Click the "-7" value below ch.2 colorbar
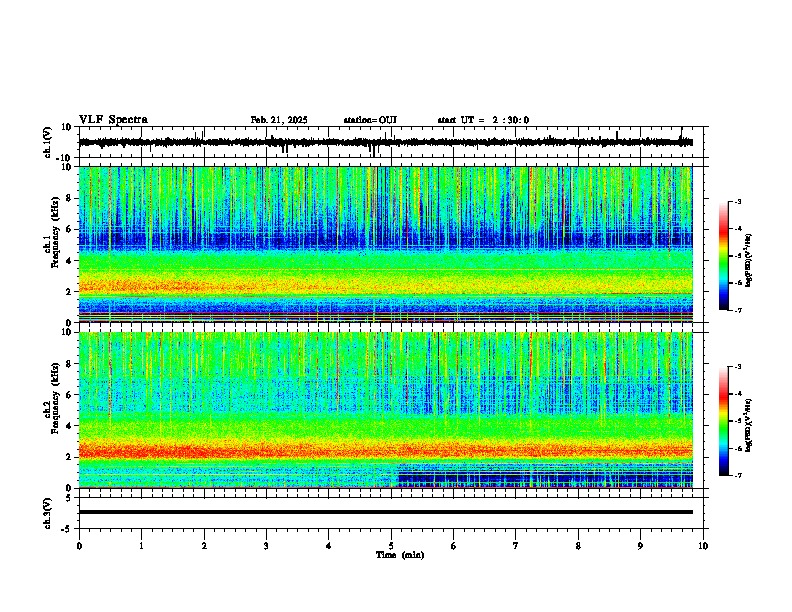The image size is (792, 612). [x=737, y=476]
